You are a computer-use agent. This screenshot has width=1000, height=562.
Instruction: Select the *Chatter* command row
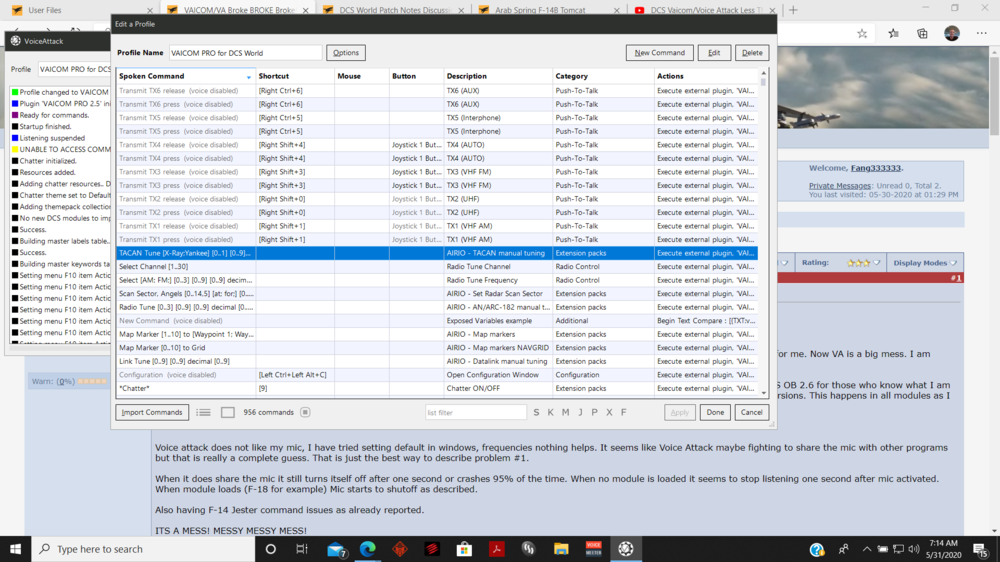point(437,388)
